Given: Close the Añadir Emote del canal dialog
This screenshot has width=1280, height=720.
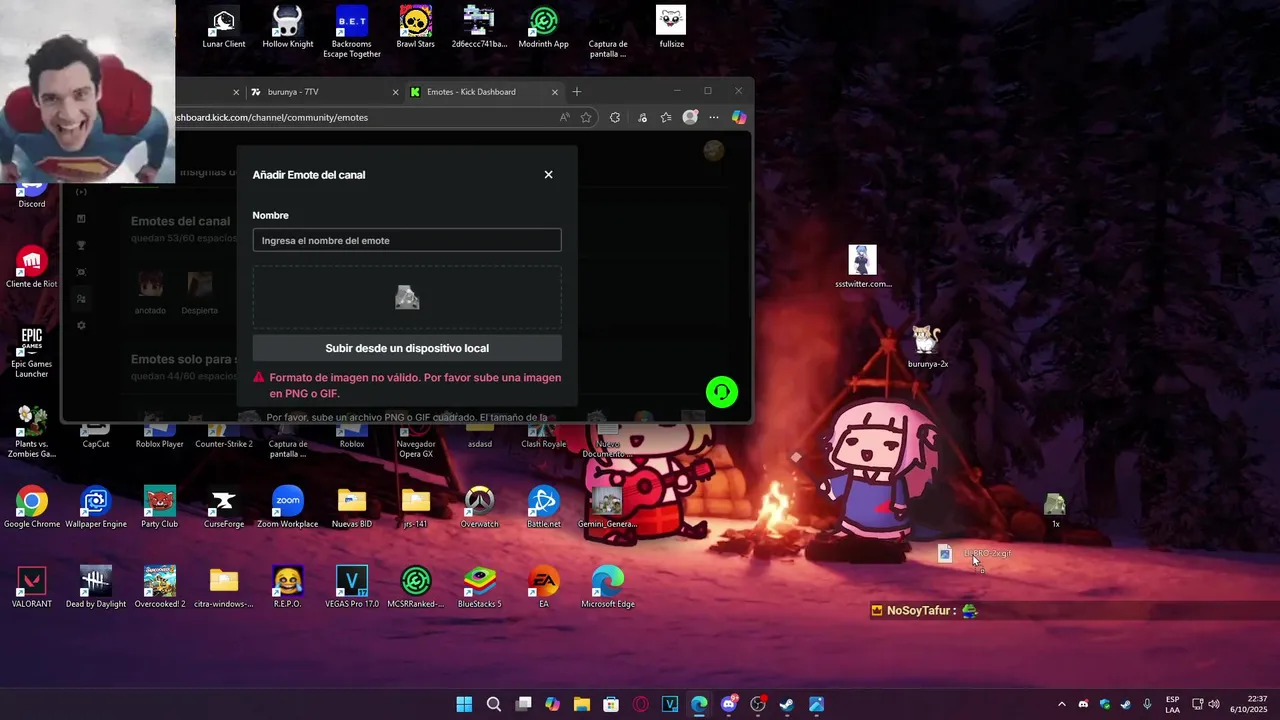Looking at the screenshot, I should [548, 175].
